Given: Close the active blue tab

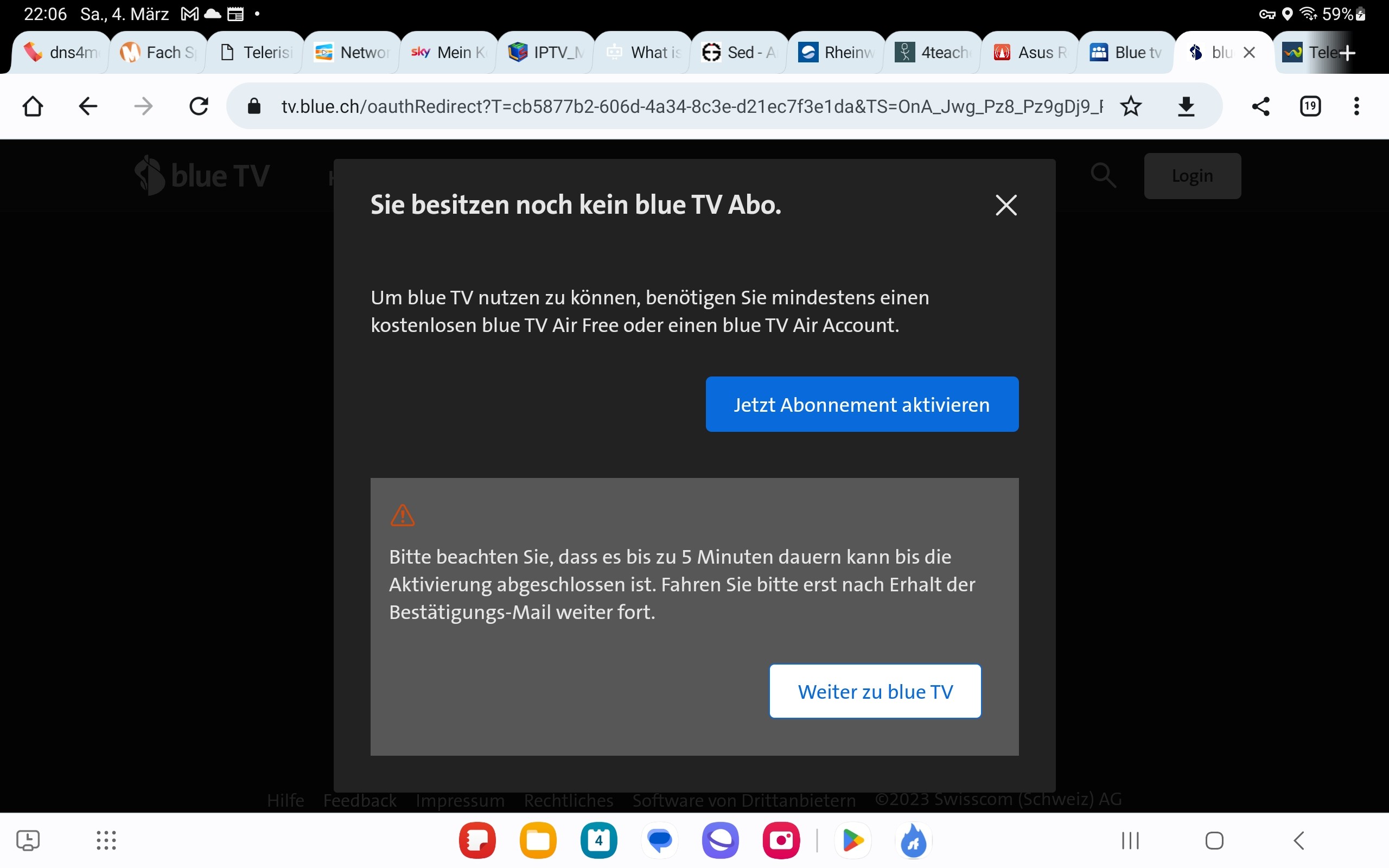Looking at the screenshot, I should click(x=1249, y=53).
